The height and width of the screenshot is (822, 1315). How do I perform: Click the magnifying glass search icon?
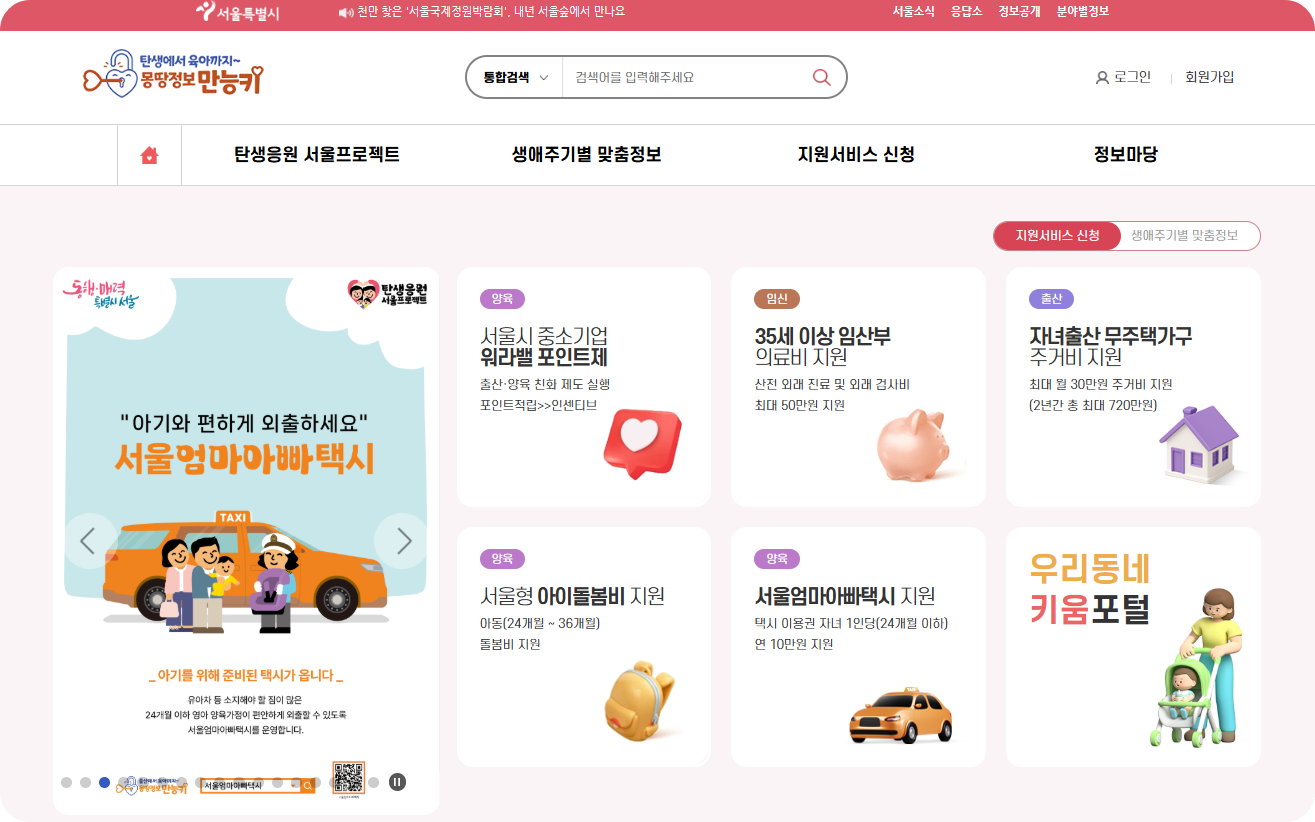tap(822, 76)
